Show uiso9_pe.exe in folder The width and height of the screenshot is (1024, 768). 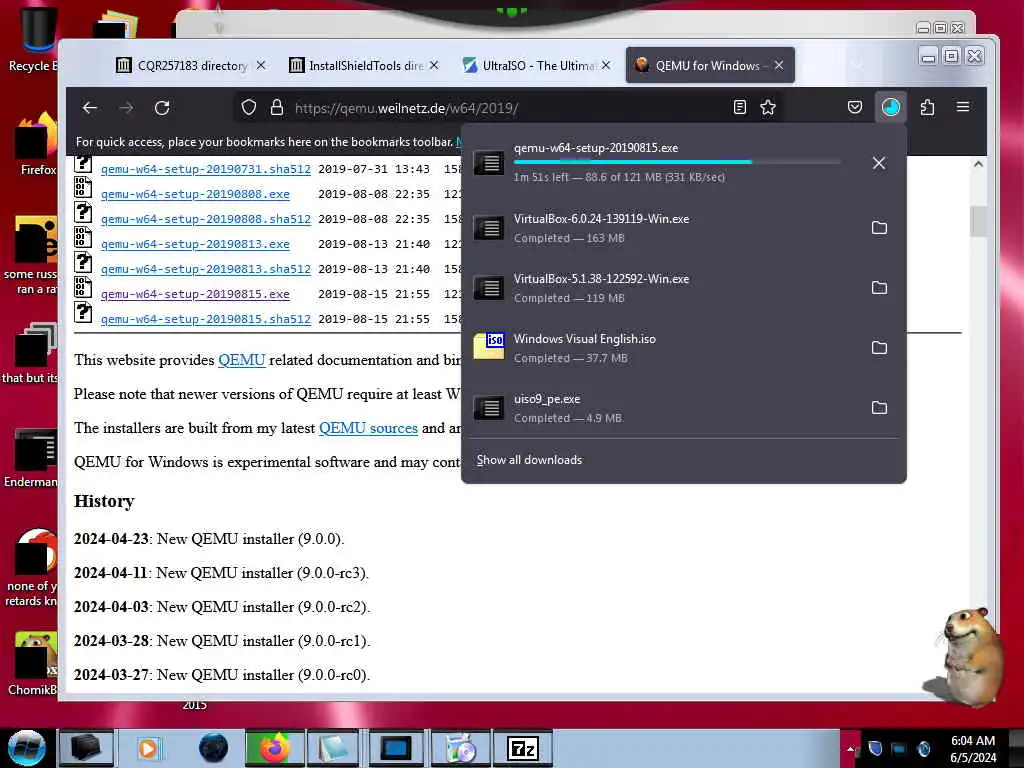pos(879,408)
